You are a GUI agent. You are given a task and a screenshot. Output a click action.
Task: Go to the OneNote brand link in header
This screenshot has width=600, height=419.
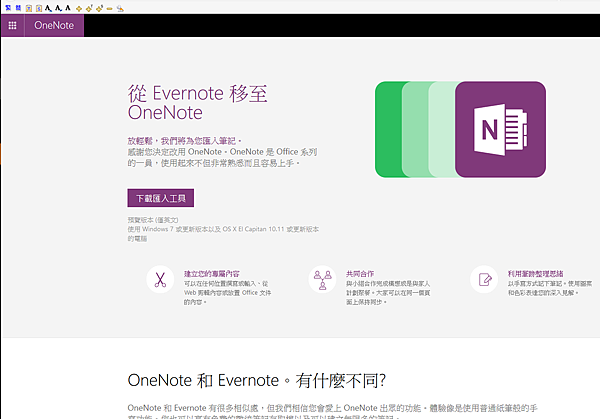click(x=54, y=25)
